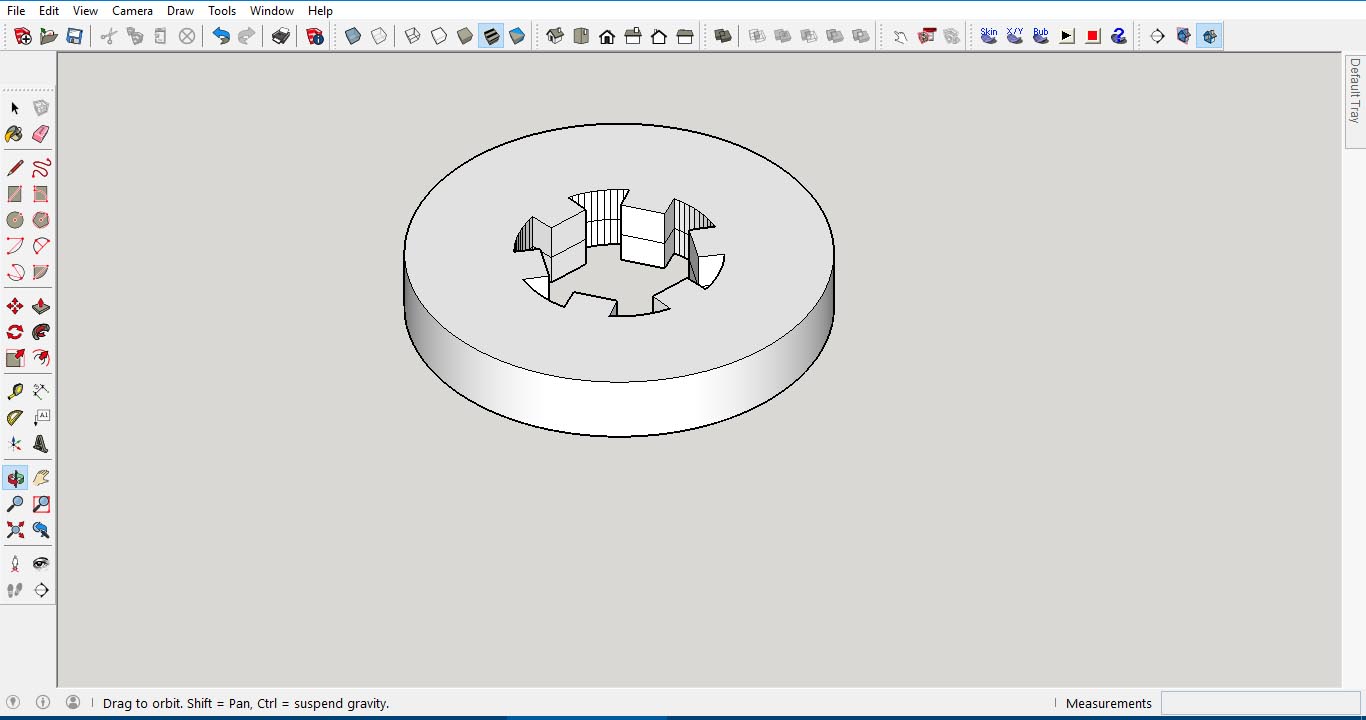Switch to the Top view icon
Screen dimensions: 1366x720
580,35
